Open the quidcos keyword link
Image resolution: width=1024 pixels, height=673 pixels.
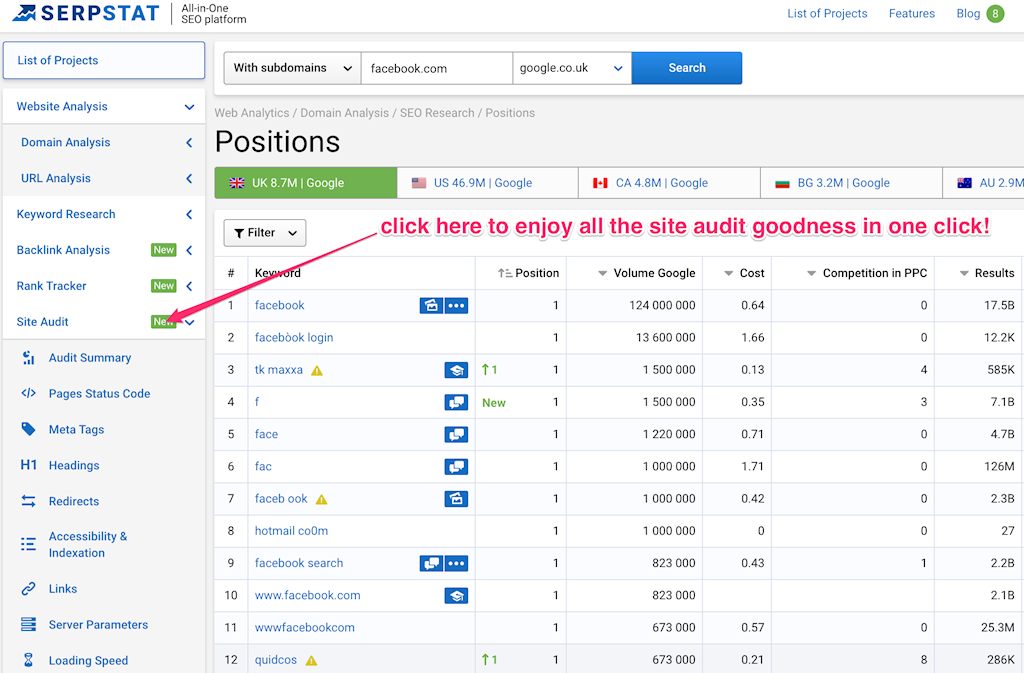point(276,660)
